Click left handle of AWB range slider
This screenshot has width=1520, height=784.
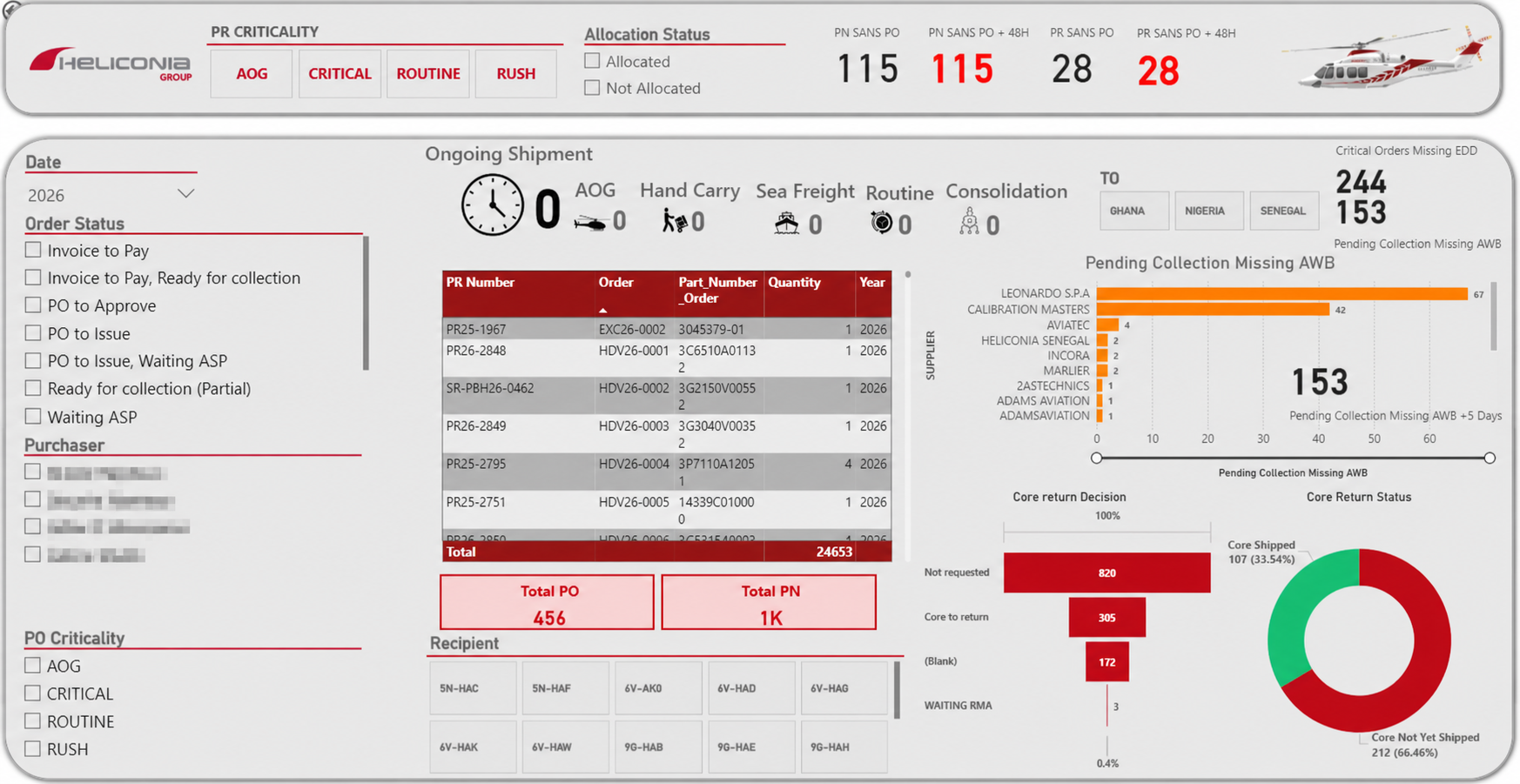tap(1097, 458)
